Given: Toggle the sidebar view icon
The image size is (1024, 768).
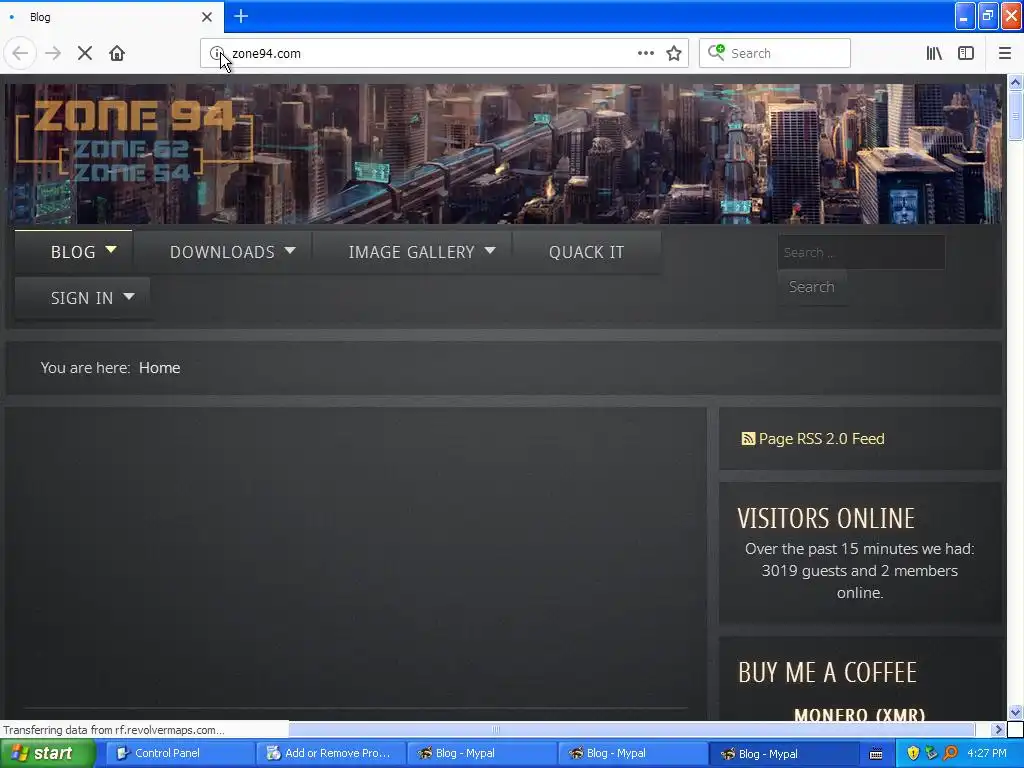Looking at the screenshot, I should pos(966,53).
